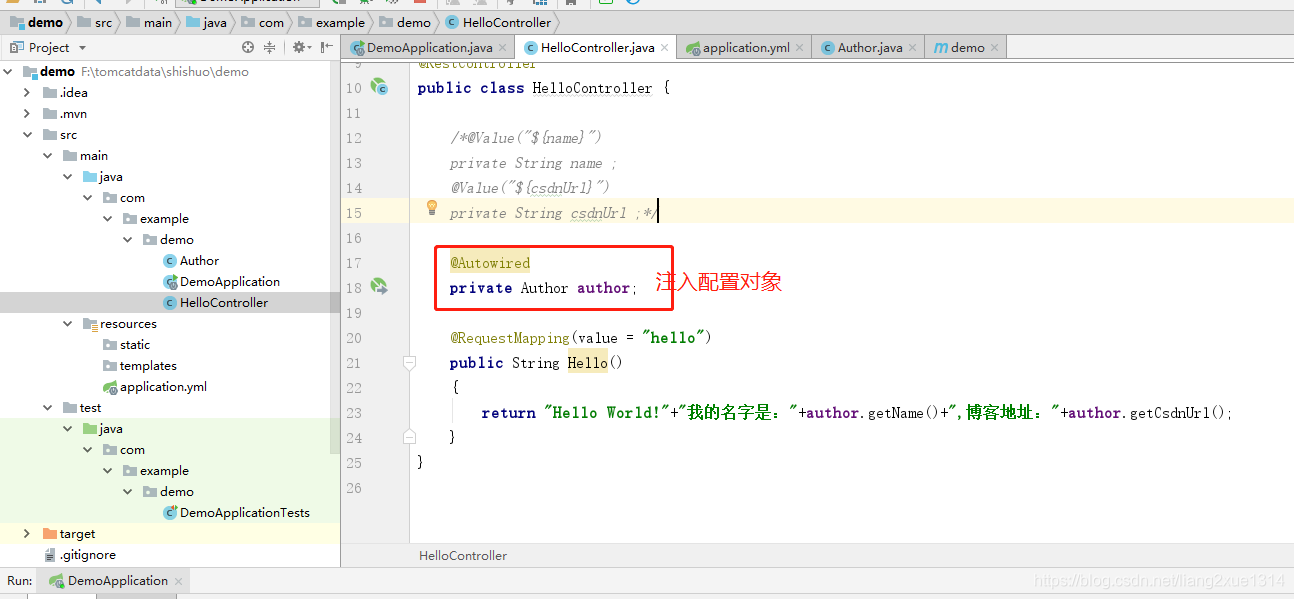The image size is (1294, 599).
Task: Expand the target folder
Action: click(28, 534)
